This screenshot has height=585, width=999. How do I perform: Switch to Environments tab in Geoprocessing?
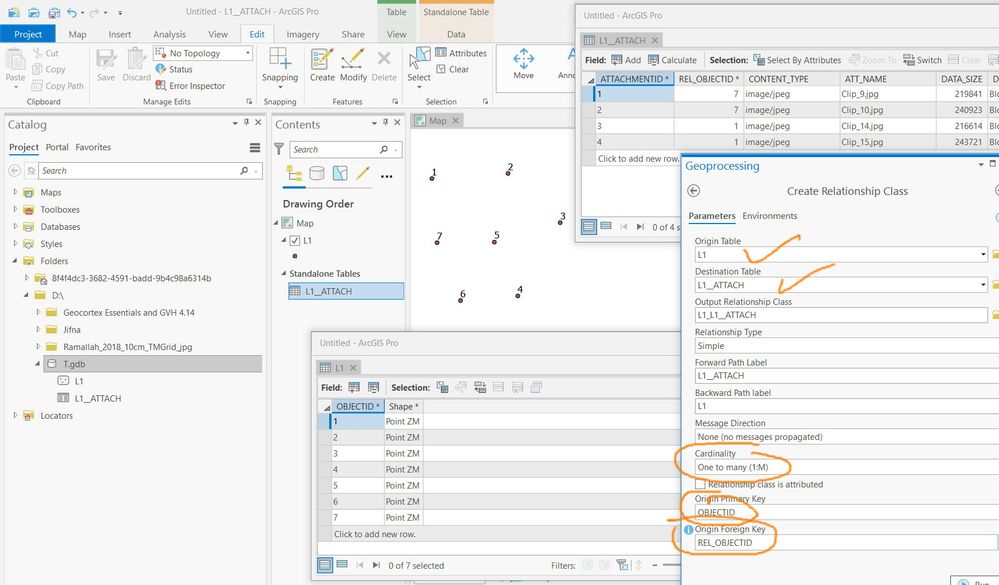pos(770,216)
